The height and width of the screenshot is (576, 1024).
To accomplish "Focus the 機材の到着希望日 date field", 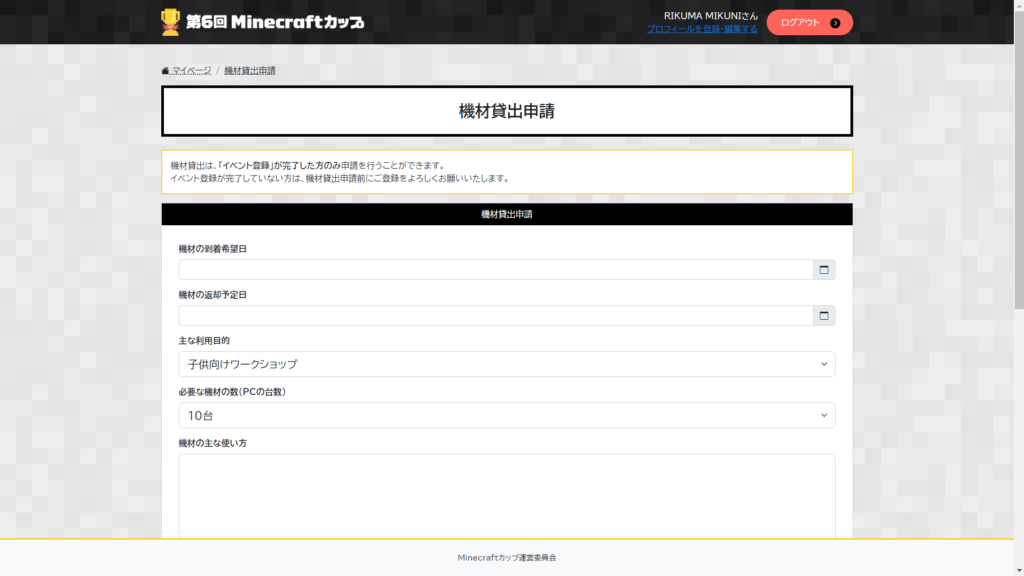I will coord(495,270).
